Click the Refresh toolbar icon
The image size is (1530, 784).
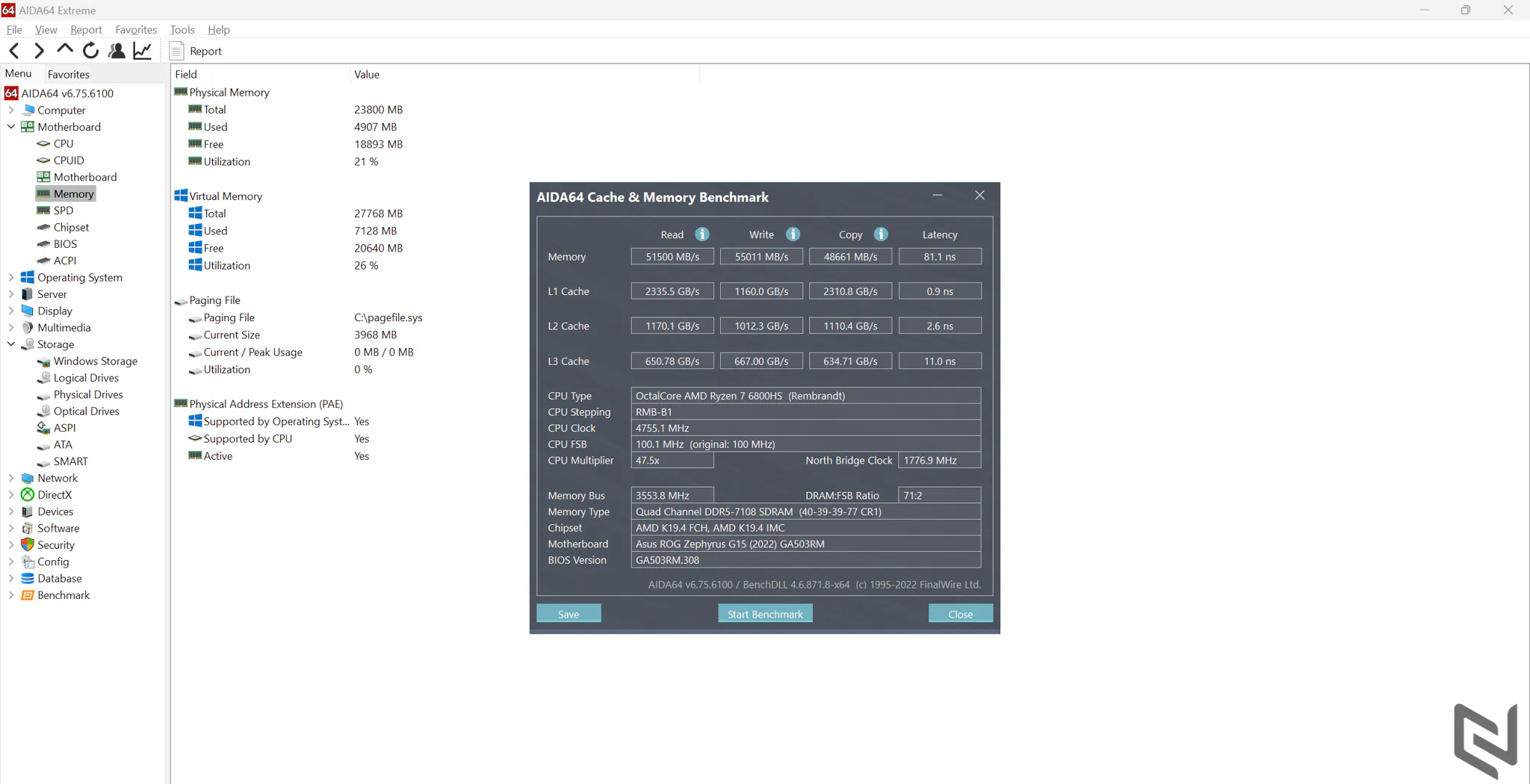tap(90, 51)
